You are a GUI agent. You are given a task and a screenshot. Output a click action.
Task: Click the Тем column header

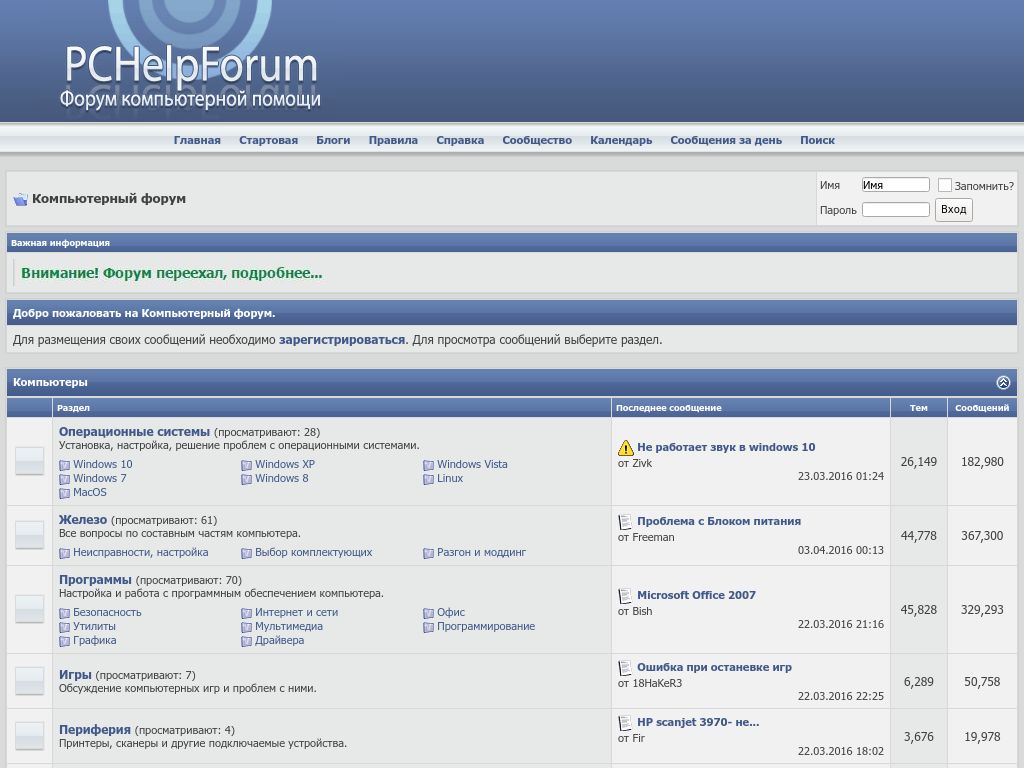(919, 408)
